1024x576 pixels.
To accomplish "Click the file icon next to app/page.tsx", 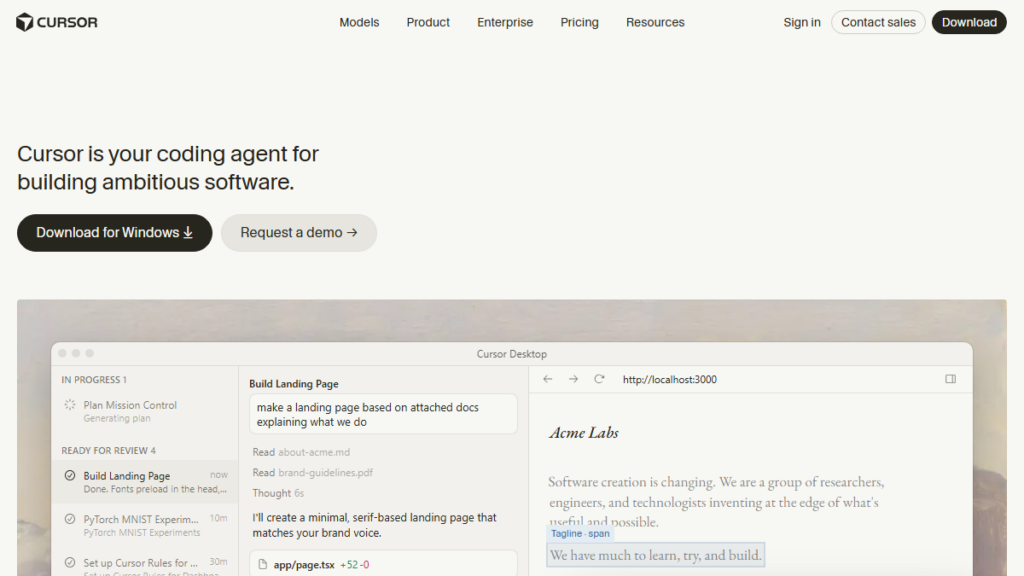I will coord(263,565).
